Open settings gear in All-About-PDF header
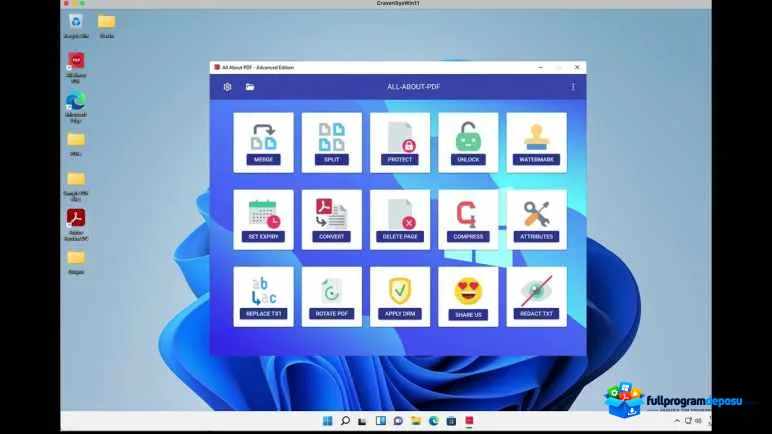The height and width of the screenshot is (434, 772). click(227, 87)
